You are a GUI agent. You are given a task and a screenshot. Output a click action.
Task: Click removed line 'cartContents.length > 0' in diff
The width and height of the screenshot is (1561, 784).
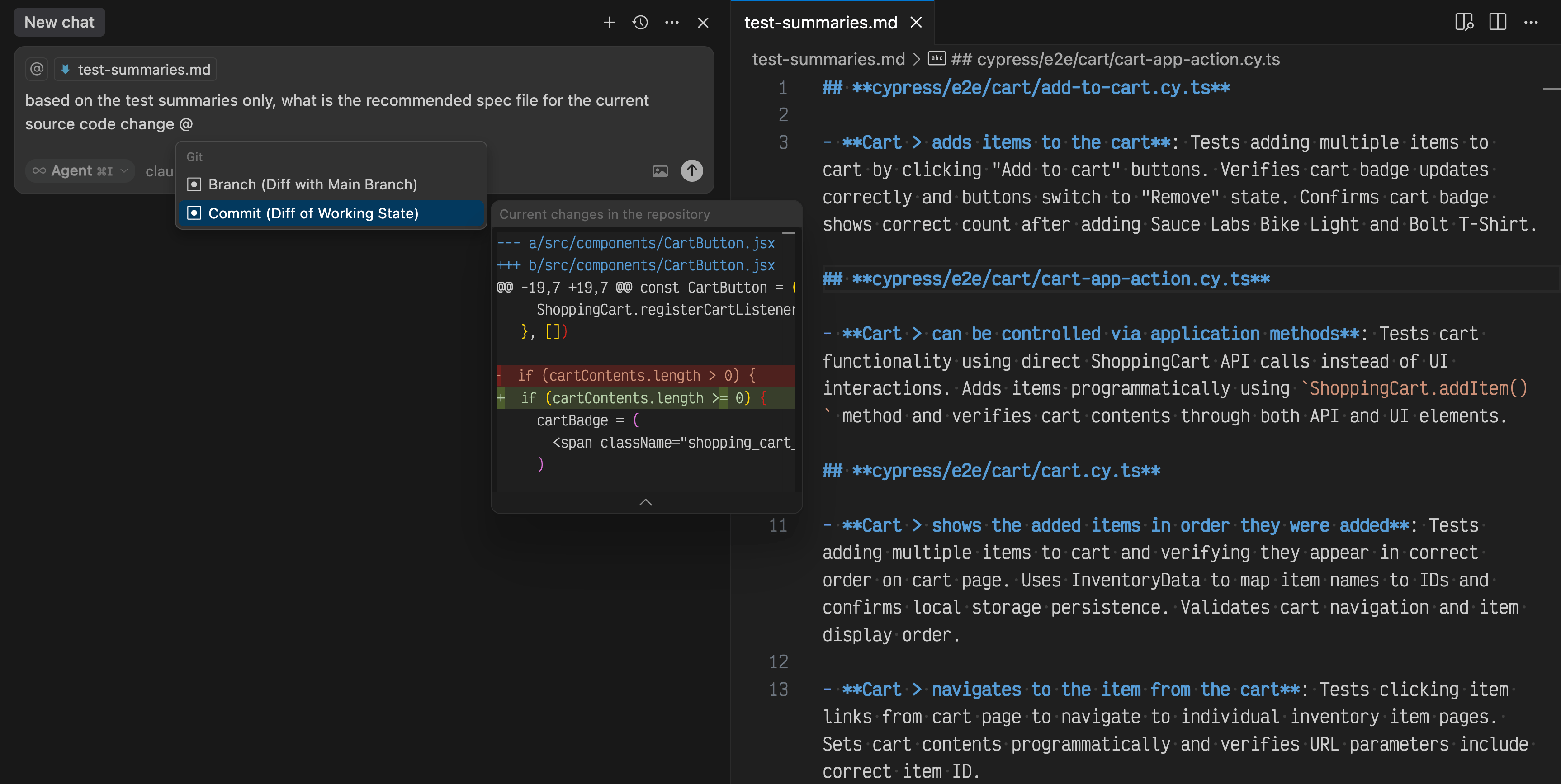tap(645, 376)
